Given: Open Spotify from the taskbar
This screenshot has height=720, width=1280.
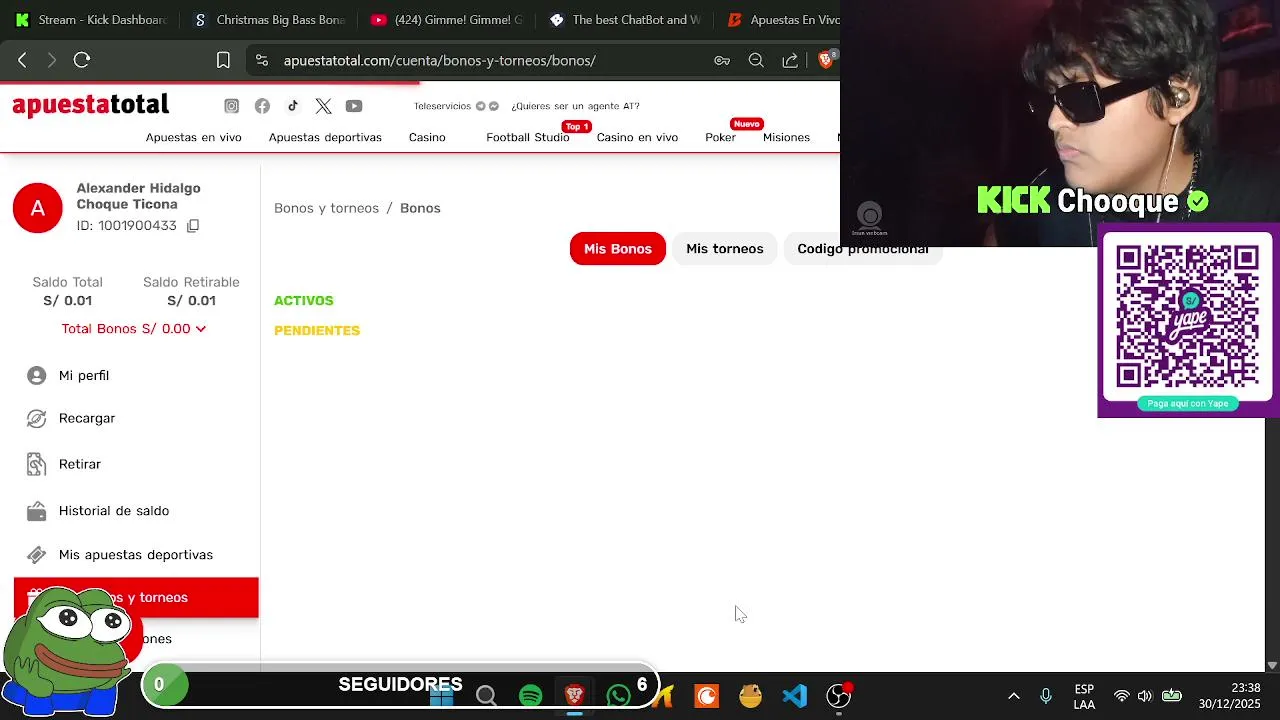Looking at the screenshot, I should tap(531, 695).
